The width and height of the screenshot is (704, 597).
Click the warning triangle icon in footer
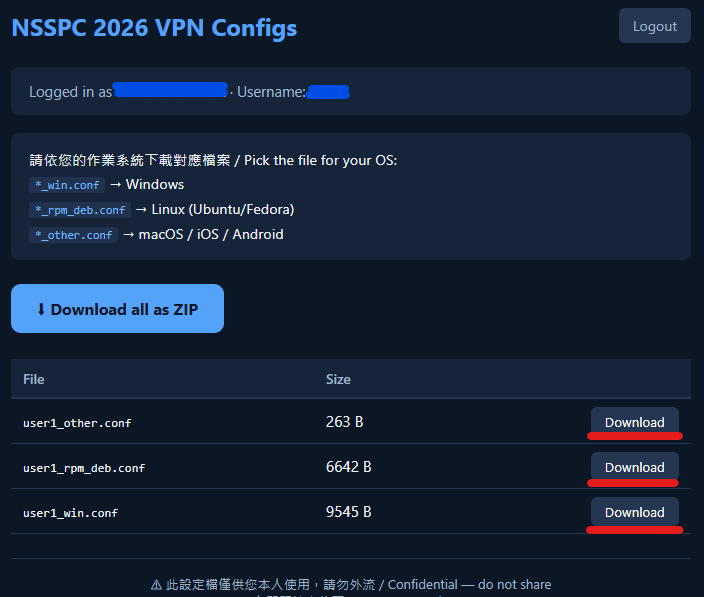pos(156,584)
